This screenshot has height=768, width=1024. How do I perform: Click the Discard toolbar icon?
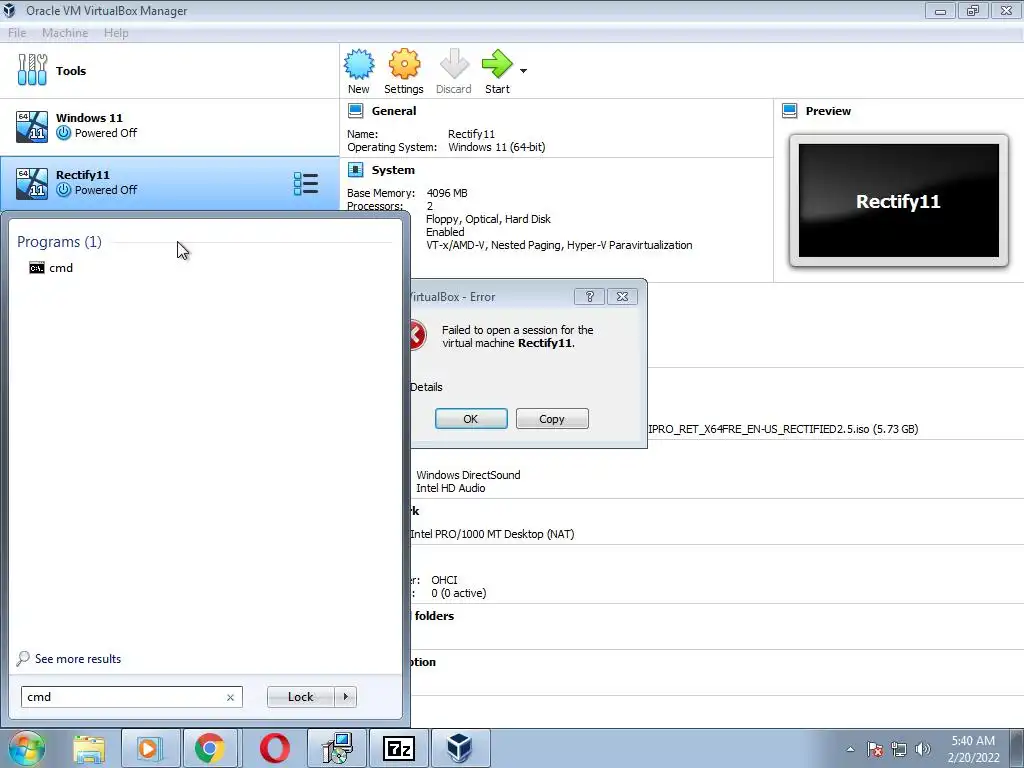(x=454, y=65)
